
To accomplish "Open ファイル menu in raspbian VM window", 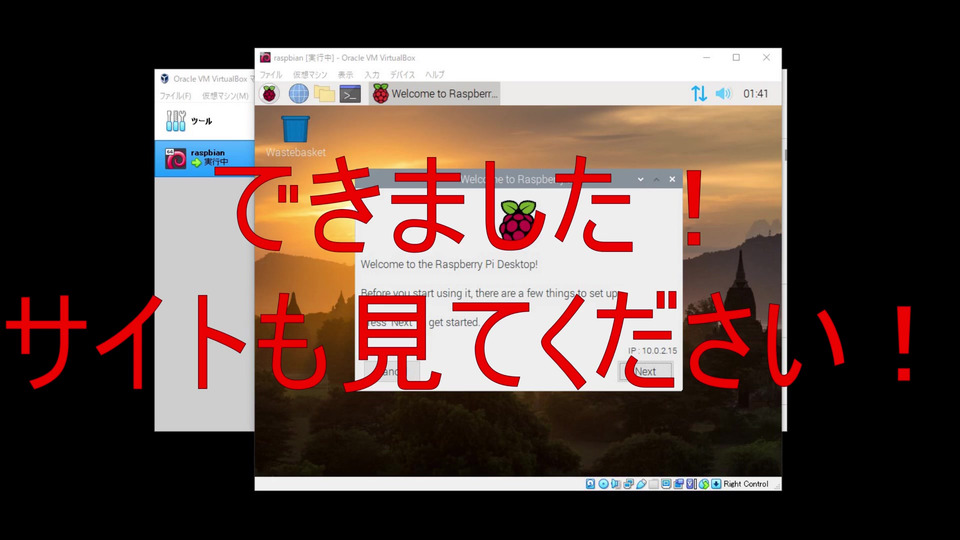I will (x=271, y=75).
